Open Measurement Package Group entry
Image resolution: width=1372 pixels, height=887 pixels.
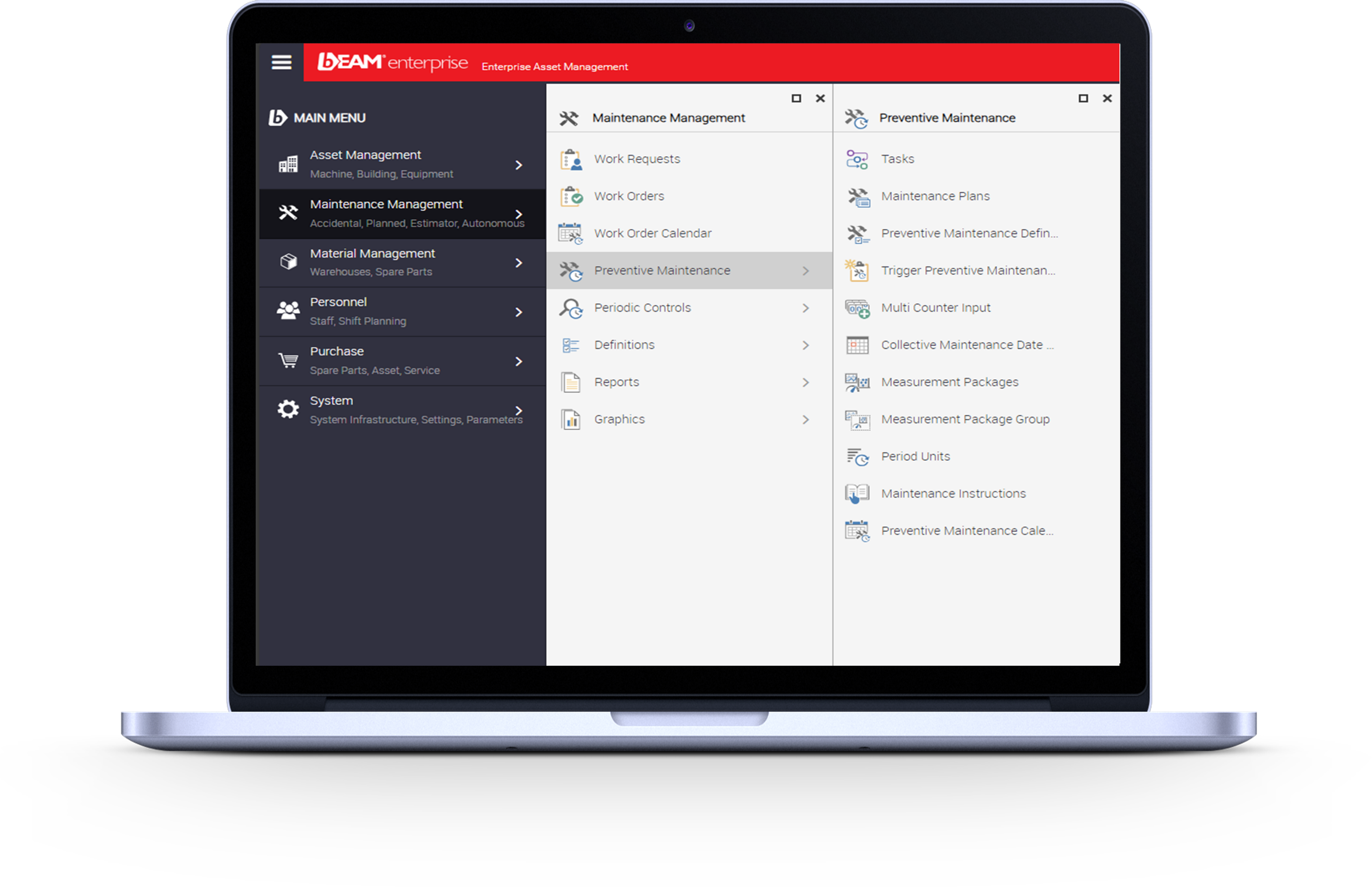coord(975,419)
